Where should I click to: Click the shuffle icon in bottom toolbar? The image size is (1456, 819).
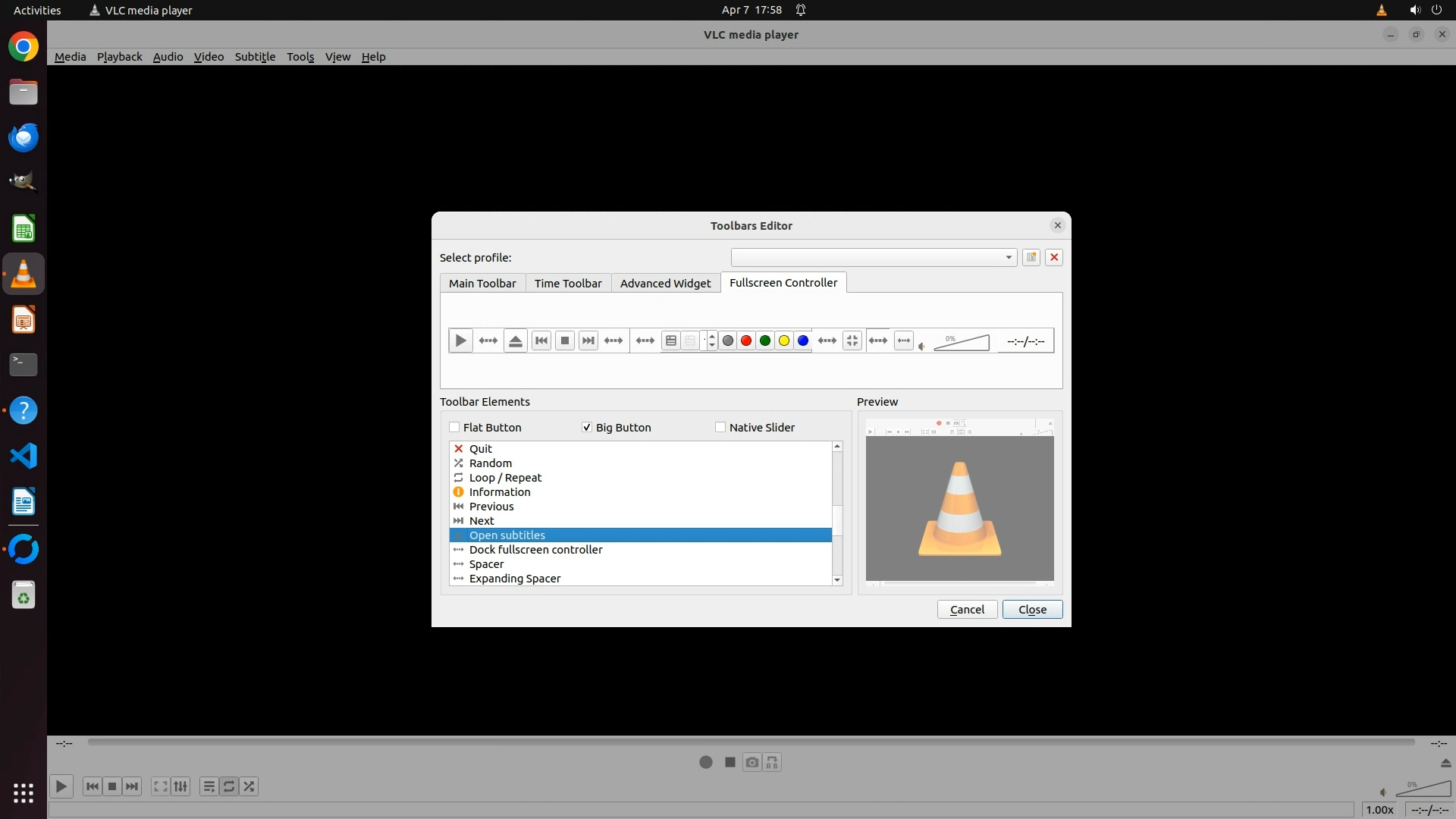pyautogui.click(x=249, y=786)
